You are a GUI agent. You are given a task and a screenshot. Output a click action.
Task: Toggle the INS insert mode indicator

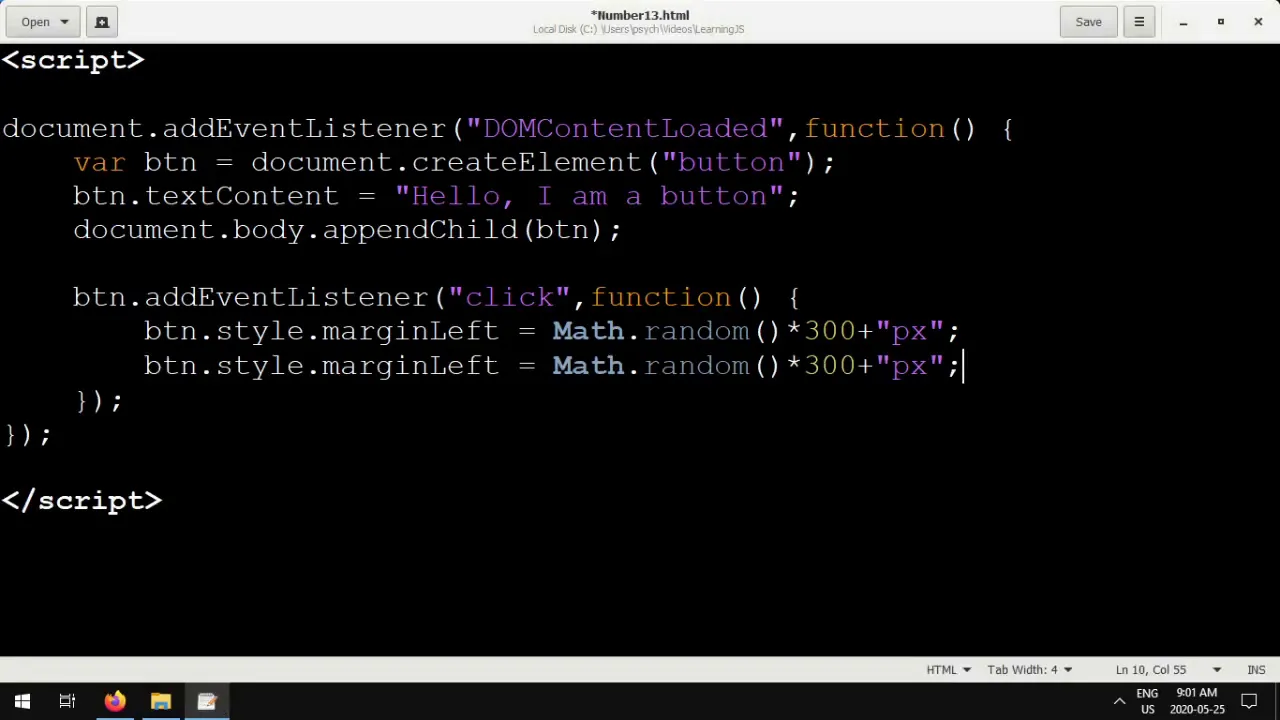point(1256,670)
